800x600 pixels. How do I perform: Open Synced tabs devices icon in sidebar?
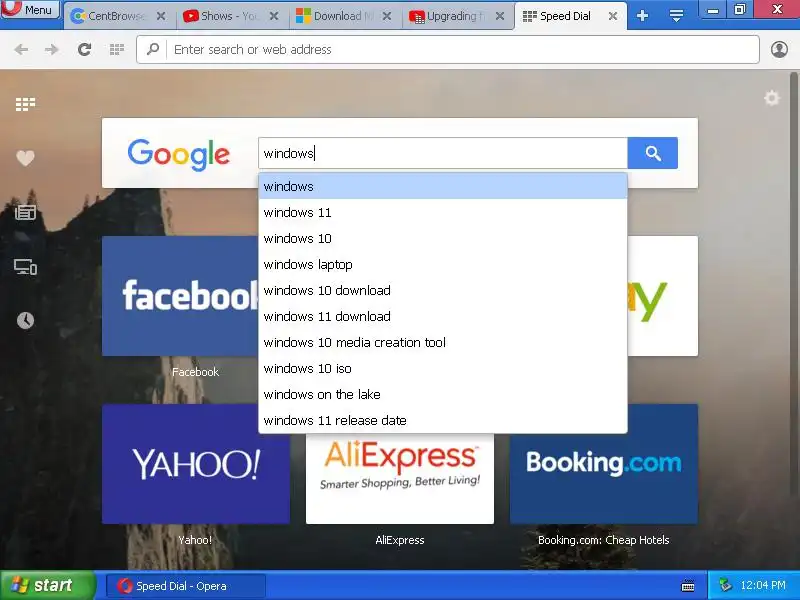point(25,266)
